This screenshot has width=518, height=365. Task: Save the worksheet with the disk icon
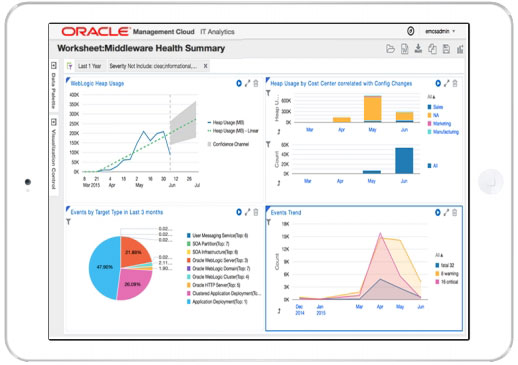[446, 49]
